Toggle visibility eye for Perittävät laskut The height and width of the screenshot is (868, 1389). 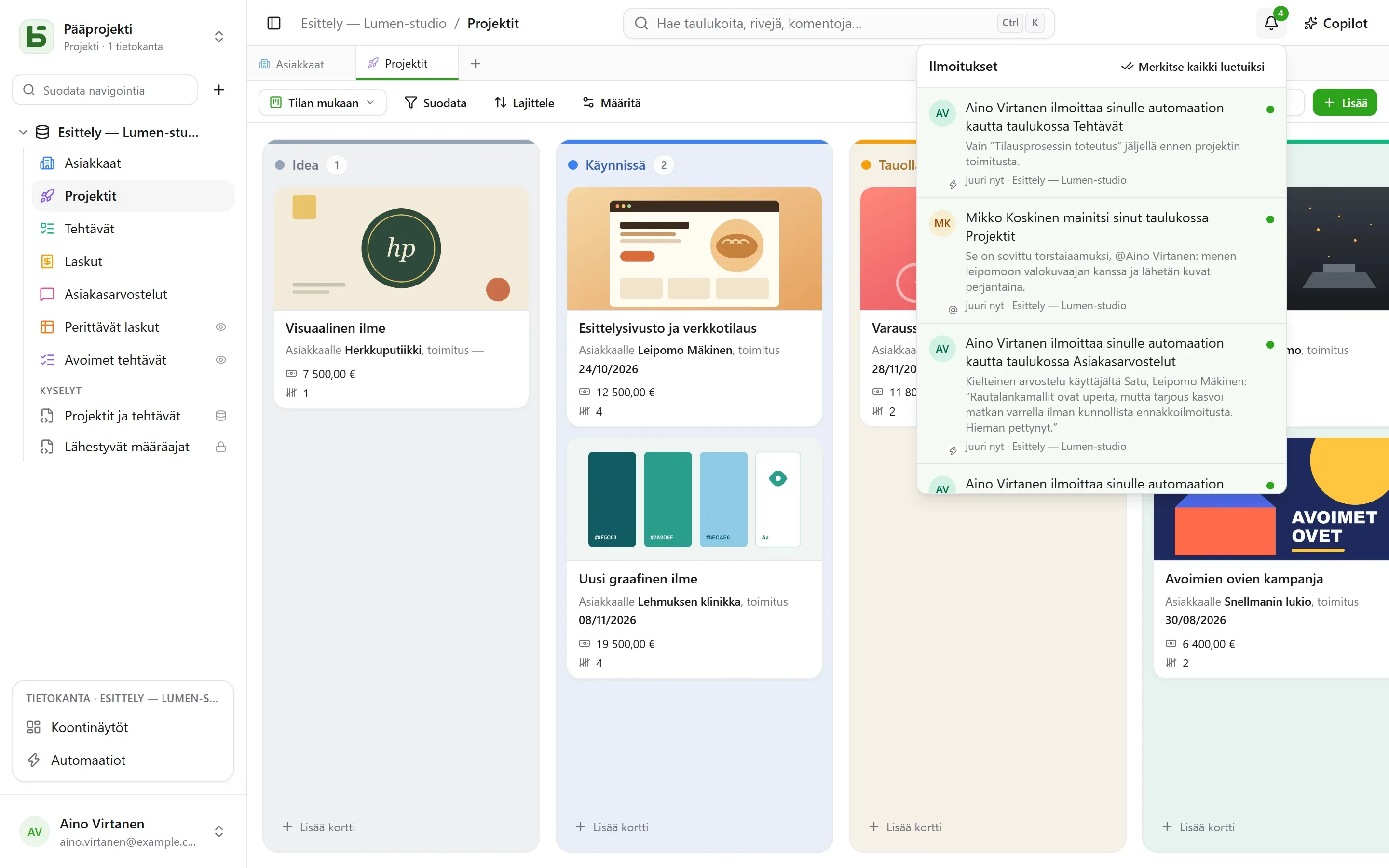click(x=221, y=327)
